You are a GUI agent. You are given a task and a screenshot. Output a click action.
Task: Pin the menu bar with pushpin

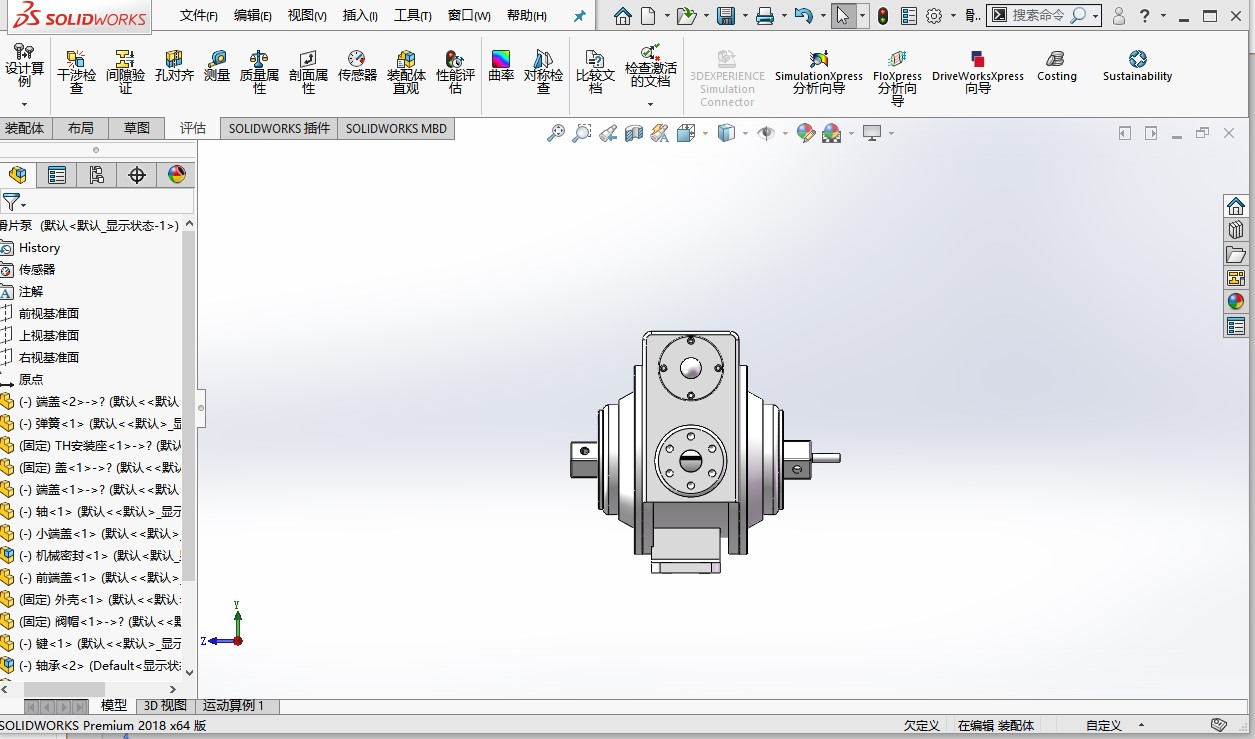(x=580, y=16)
